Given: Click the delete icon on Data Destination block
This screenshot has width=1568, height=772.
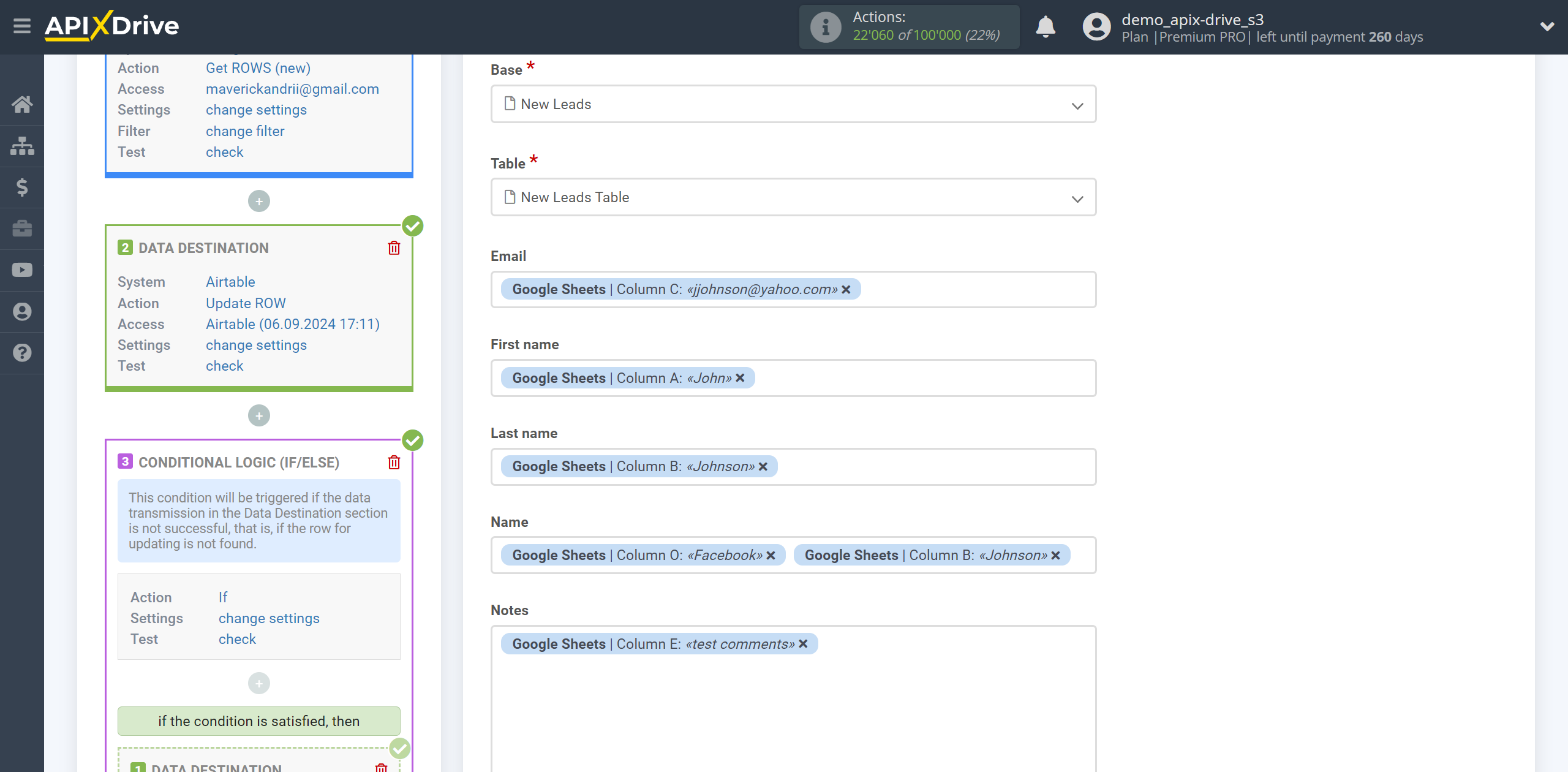Looking at the screenshot, I should (x=393, y=248).
